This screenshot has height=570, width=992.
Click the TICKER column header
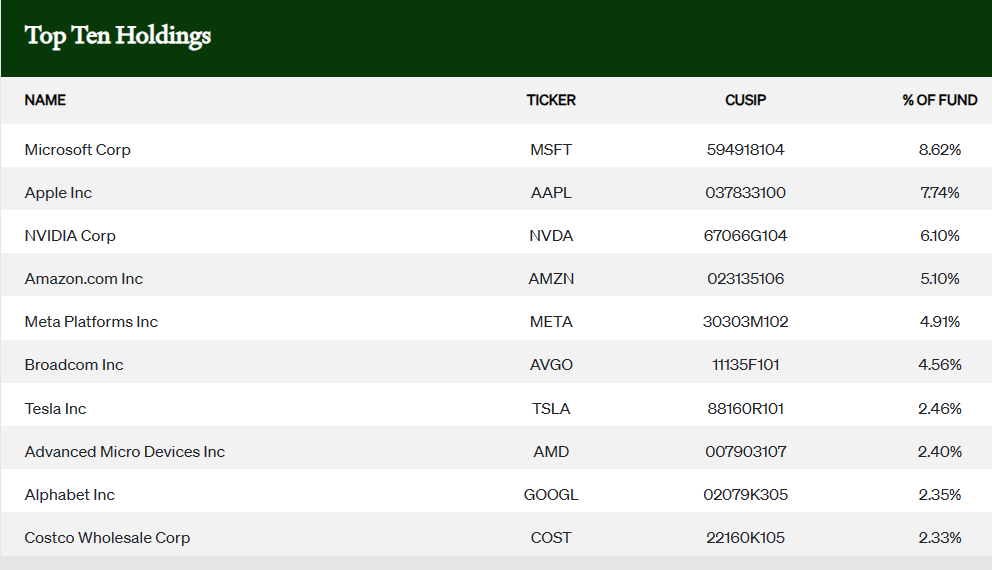point(551,100)
